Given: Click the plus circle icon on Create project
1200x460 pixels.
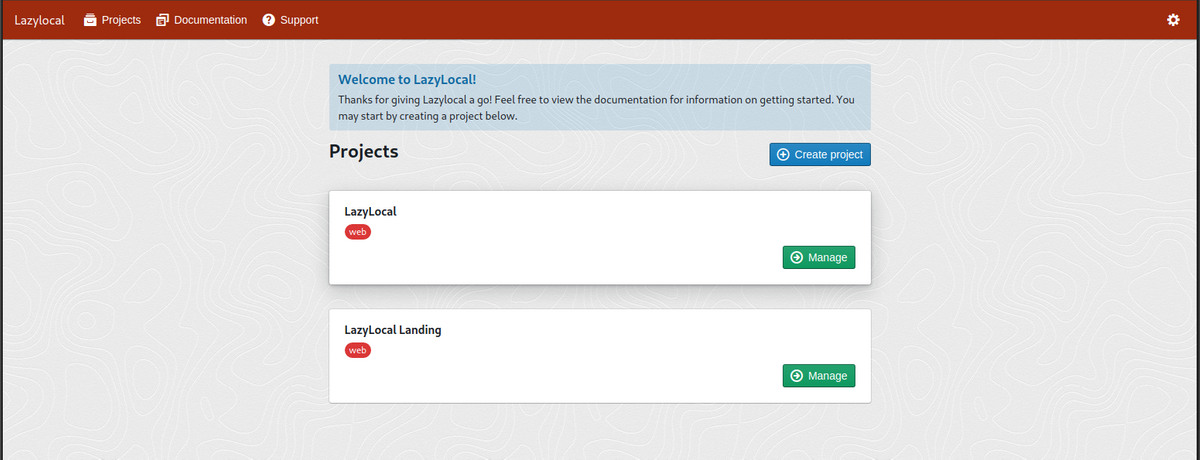Looking at the screenshot, I should point(783,155).
